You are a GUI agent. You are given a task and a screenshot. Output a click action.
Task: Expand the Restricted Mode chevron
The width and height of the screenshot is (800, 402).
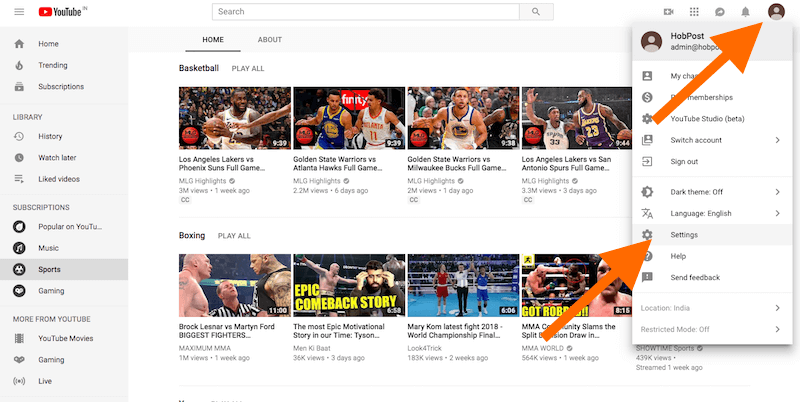(778, 330)
